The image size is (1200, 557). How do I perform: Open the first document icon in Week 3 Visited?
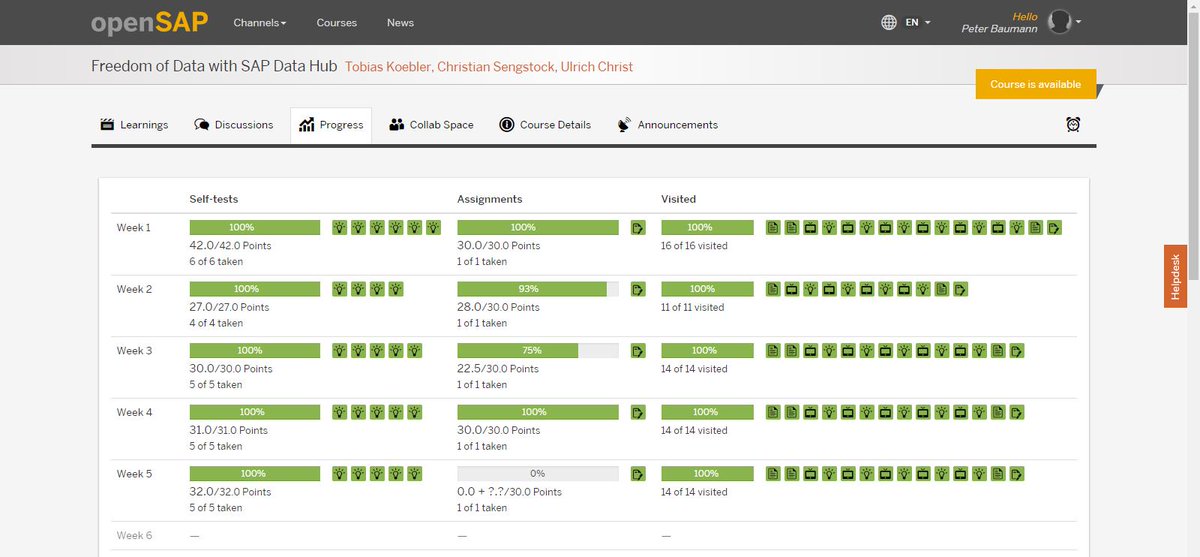773,351
